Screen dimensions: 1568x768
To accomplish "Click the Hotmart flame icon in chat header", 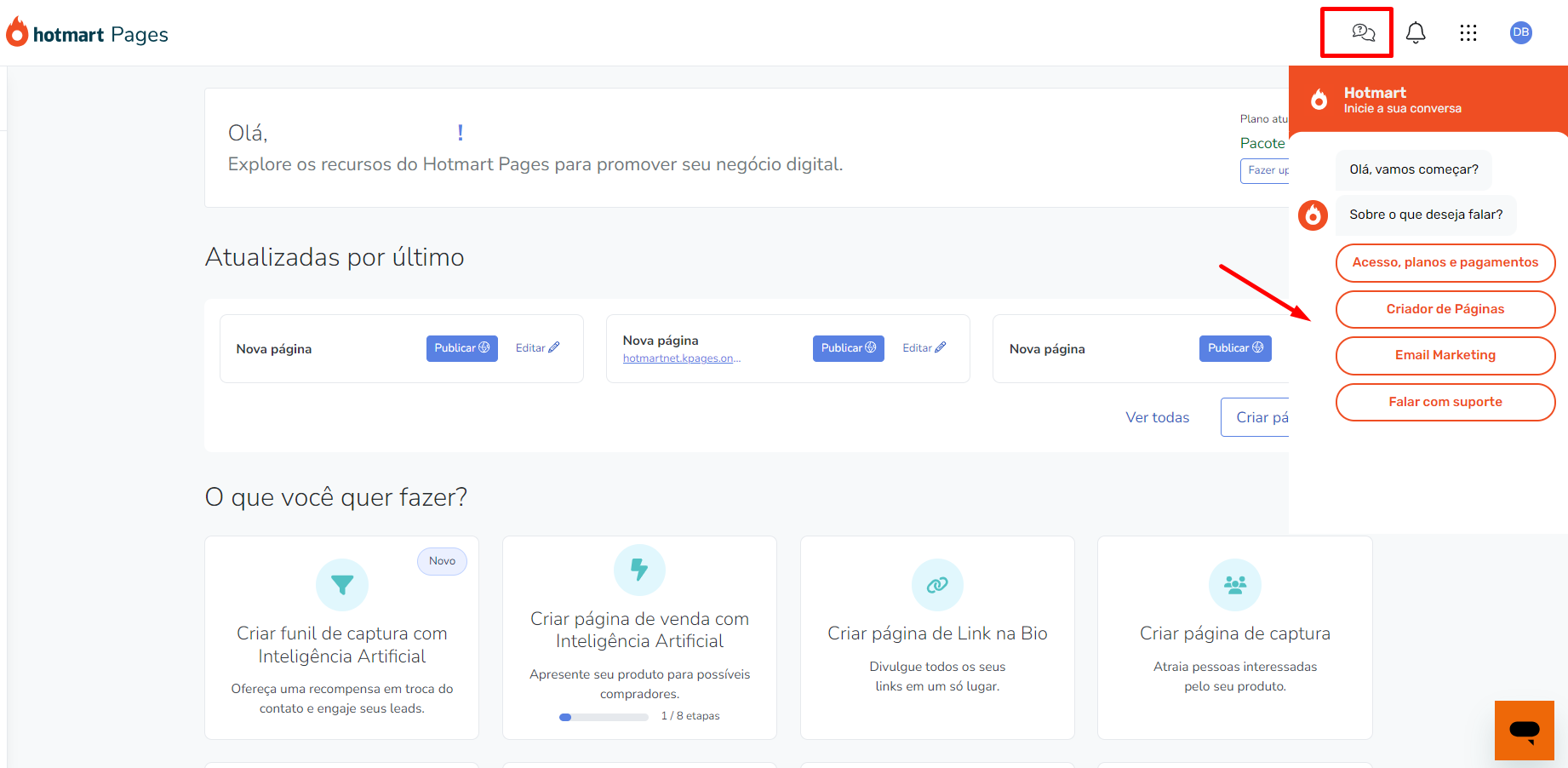I will pos(1319,100).
